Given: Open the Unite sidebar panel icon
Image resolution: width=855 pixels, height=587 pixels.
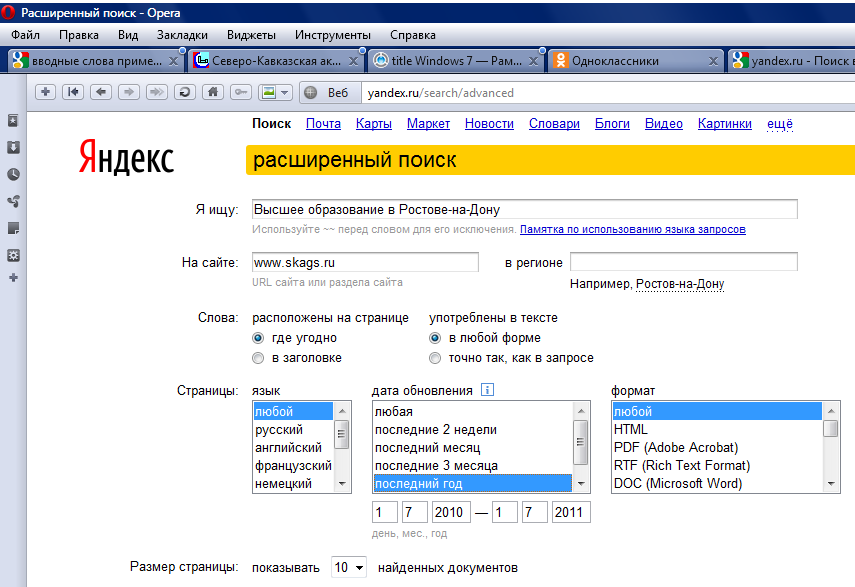Looking at the screenshot, I should pyautogui.click(x=14, y=201).
